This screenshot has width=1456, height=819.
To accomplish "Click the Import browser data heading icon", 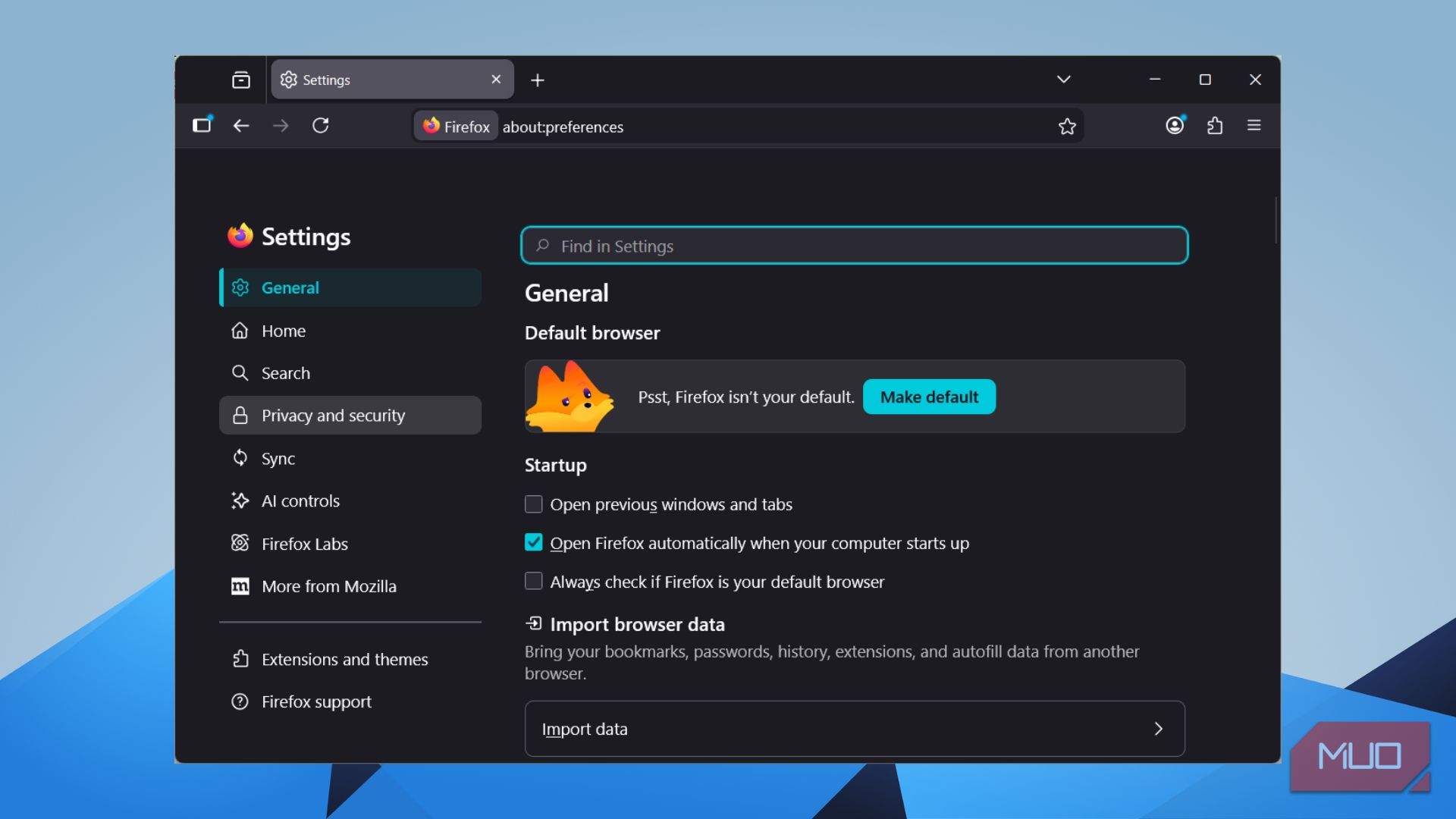I will [x=534, y=623].
